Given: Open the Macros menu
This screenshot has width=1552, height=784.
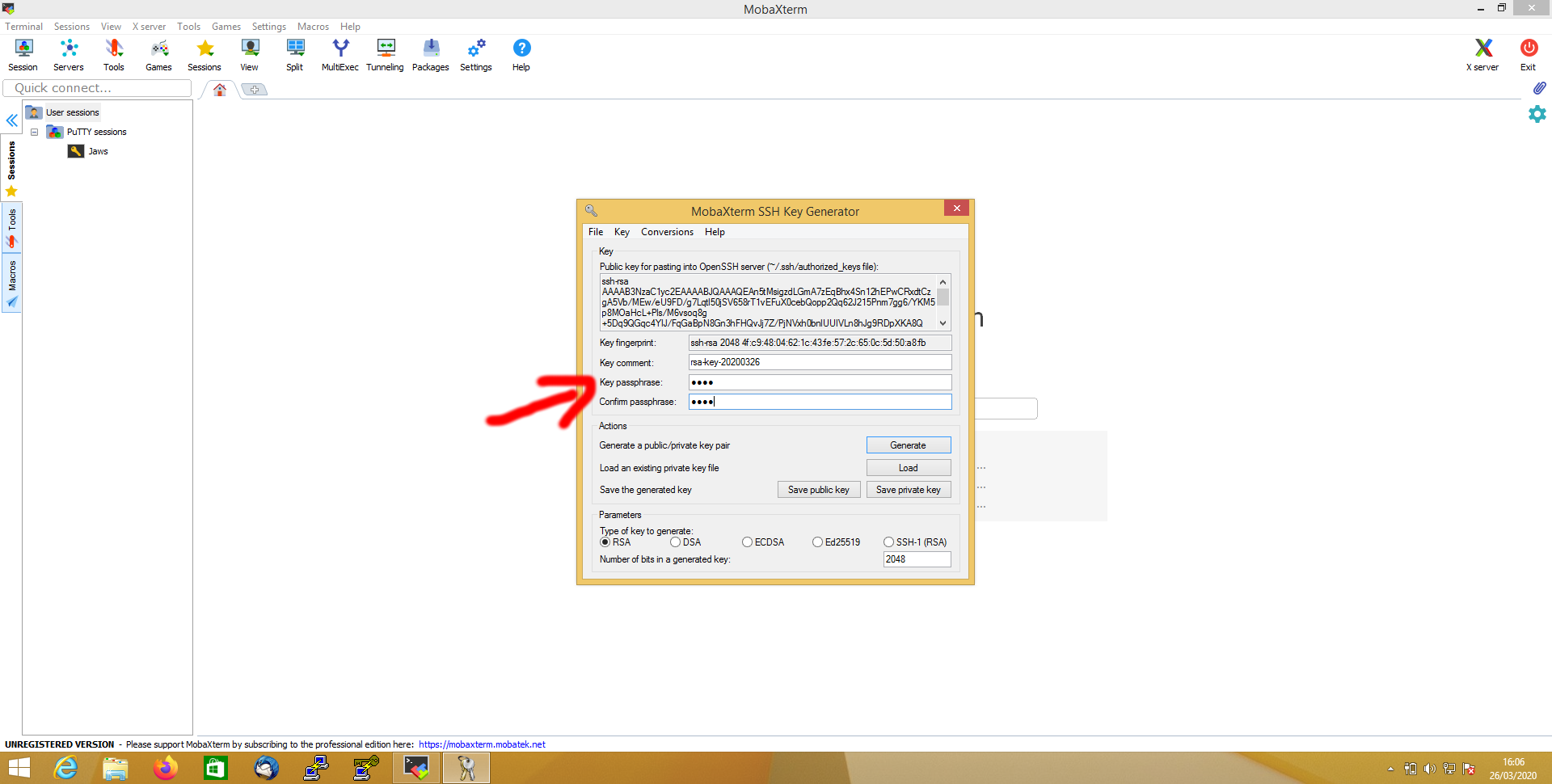Looking at the screenshot, I should click(x=313, y=27).
